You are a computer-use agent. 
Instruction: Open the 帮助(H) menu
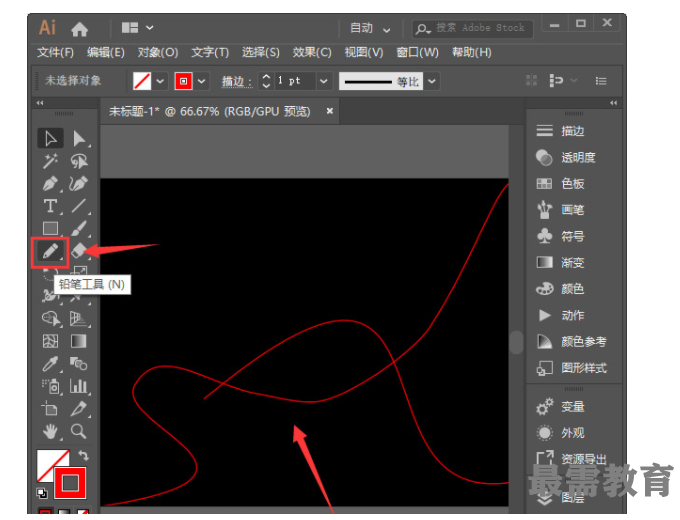point(471,52)
